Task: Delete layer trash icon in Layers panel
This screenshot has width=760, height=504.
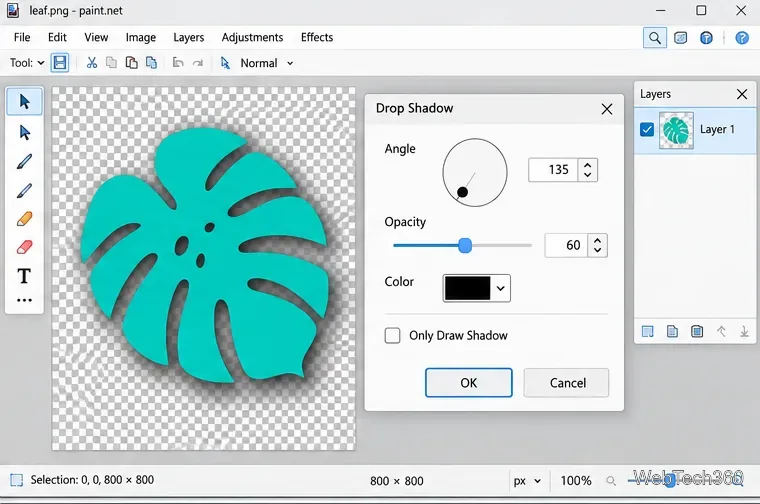Action: coord(697,331)
